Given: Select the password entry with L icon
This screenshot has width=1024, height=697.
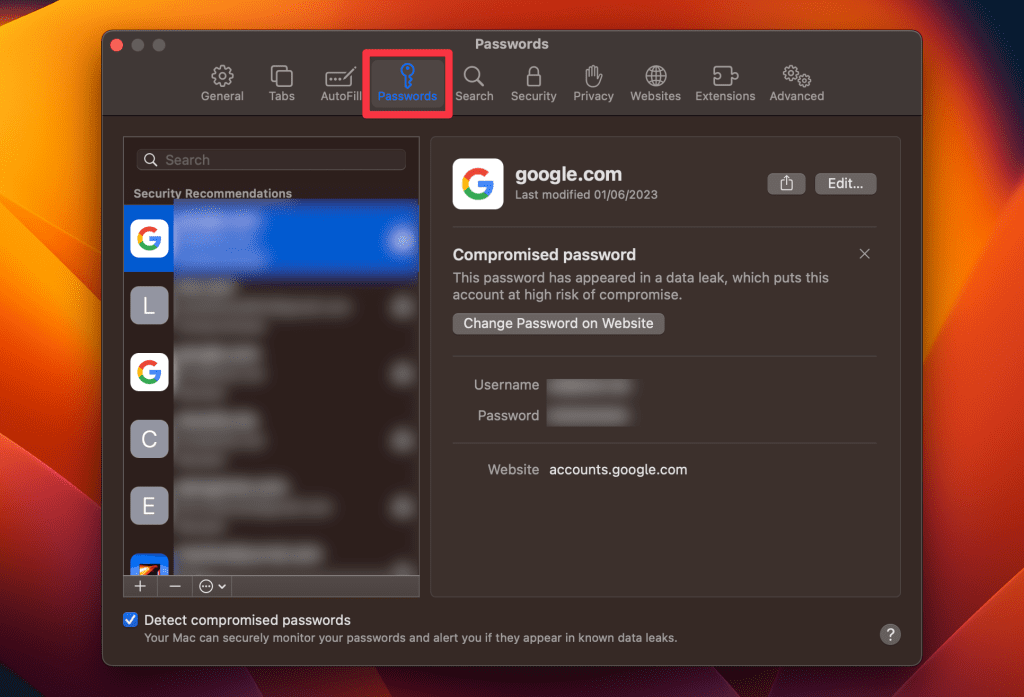Looking at the screenshot, I should (271, 305).
